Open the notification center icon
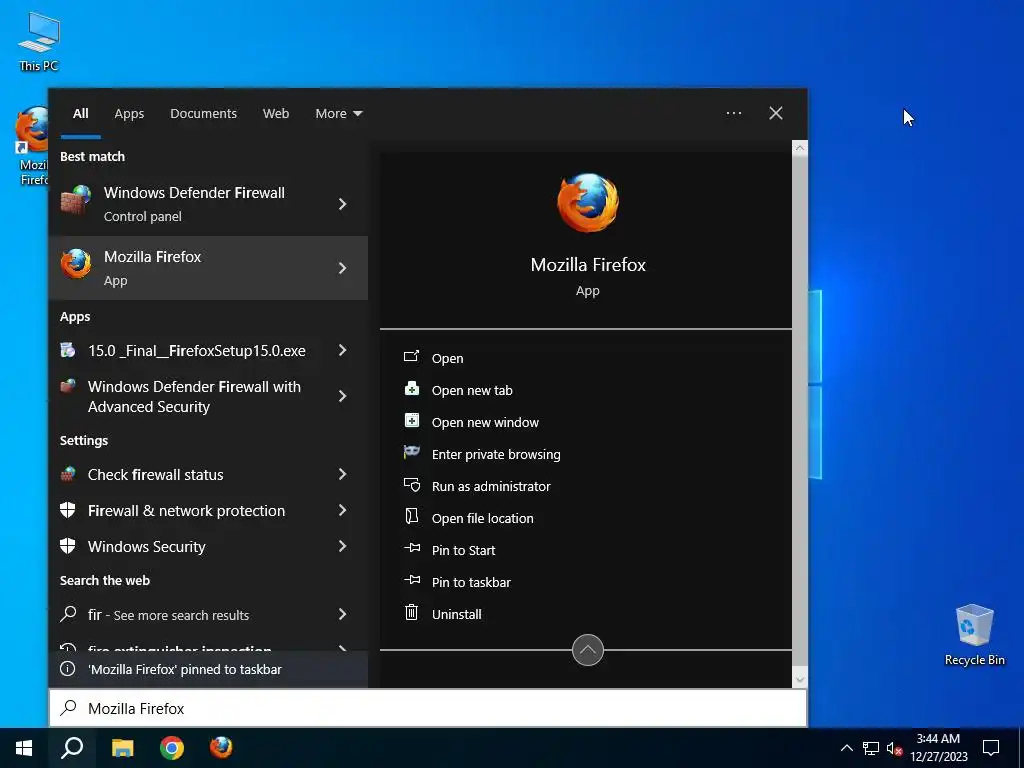The height and width of the screenshot is (768, 1024). (991, 748)
